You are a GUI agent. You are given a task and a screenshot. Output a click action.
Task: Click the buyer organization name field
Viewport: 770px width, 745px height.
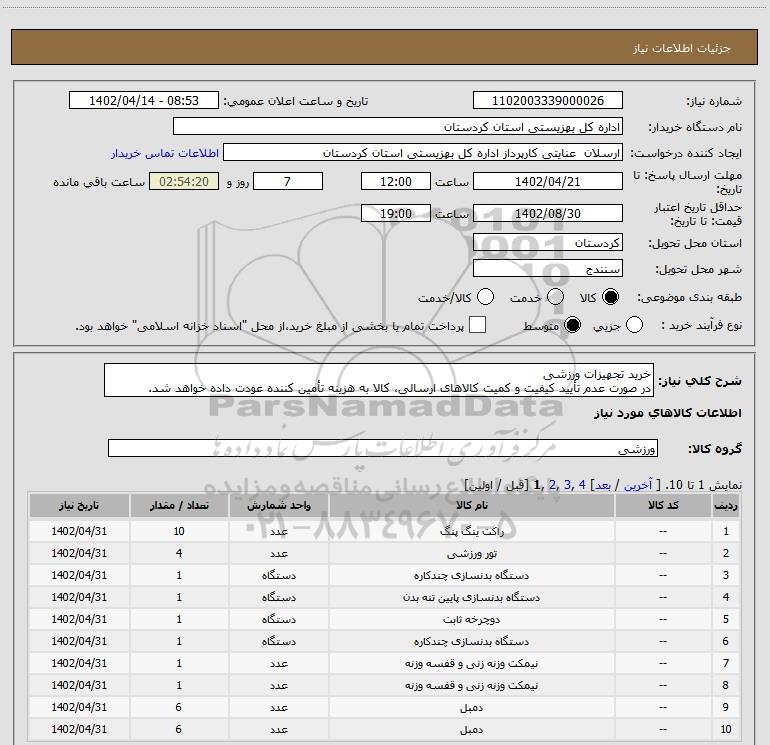(x=398, y=127)
